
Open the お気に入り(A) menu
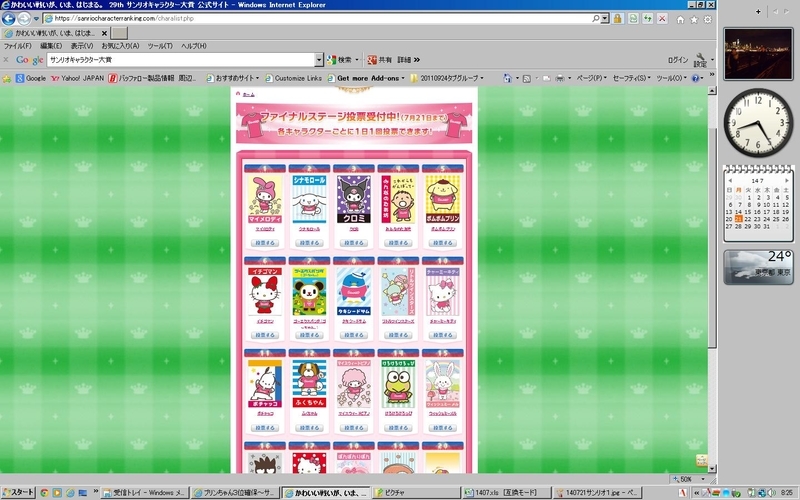click(x=120, y=46)
